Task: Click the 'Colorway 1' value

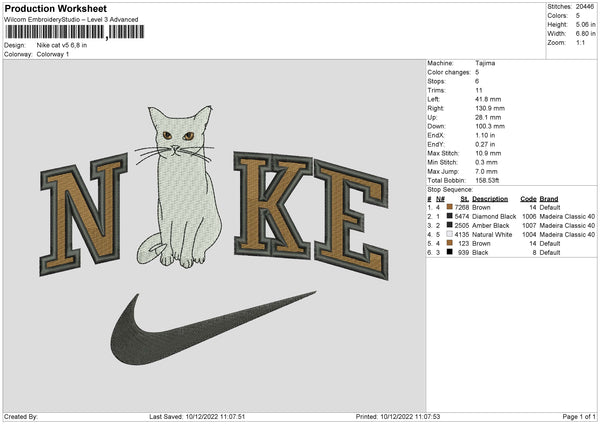Action: [x=53, y=54]
